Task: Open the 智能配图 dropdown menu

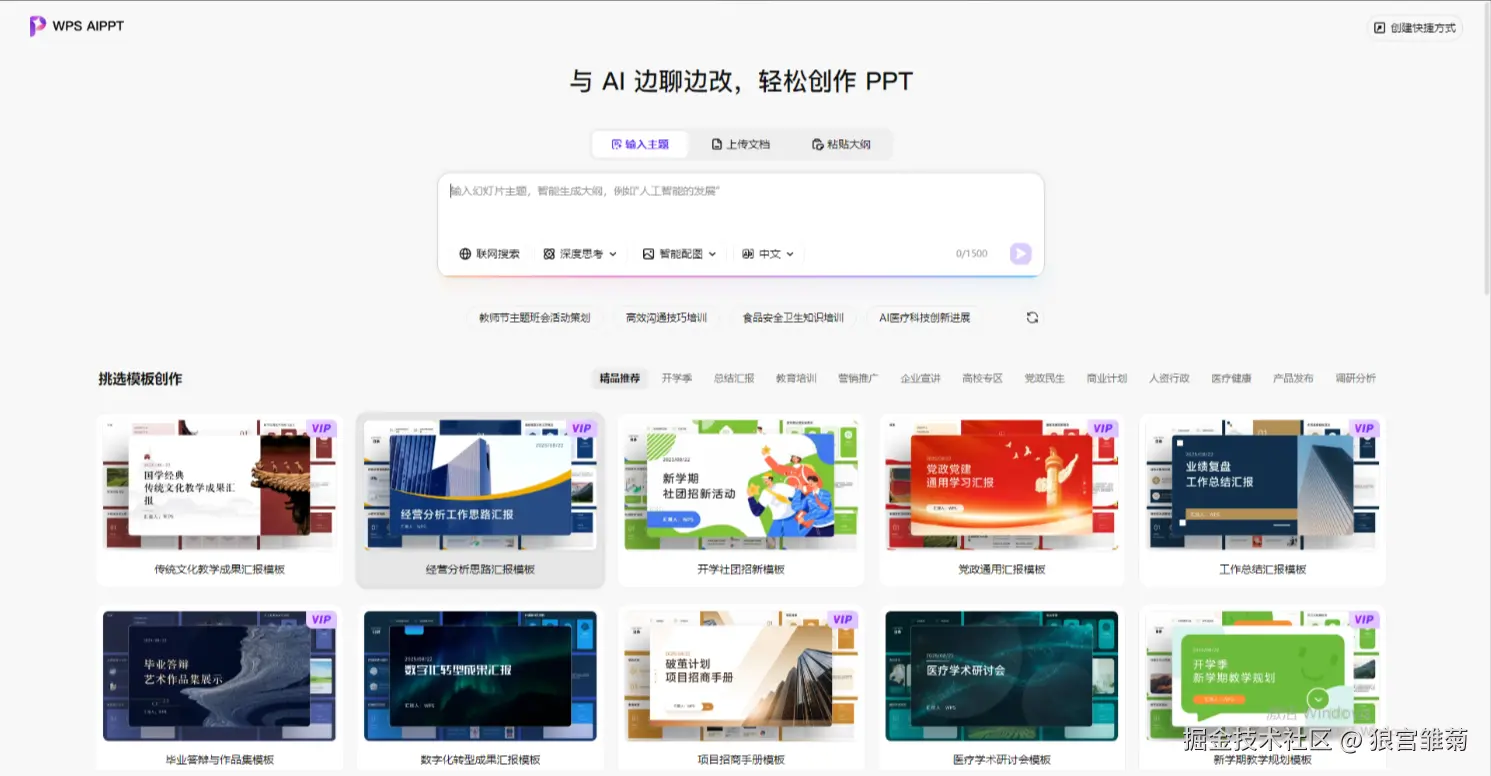Action: tap(710, 253)
